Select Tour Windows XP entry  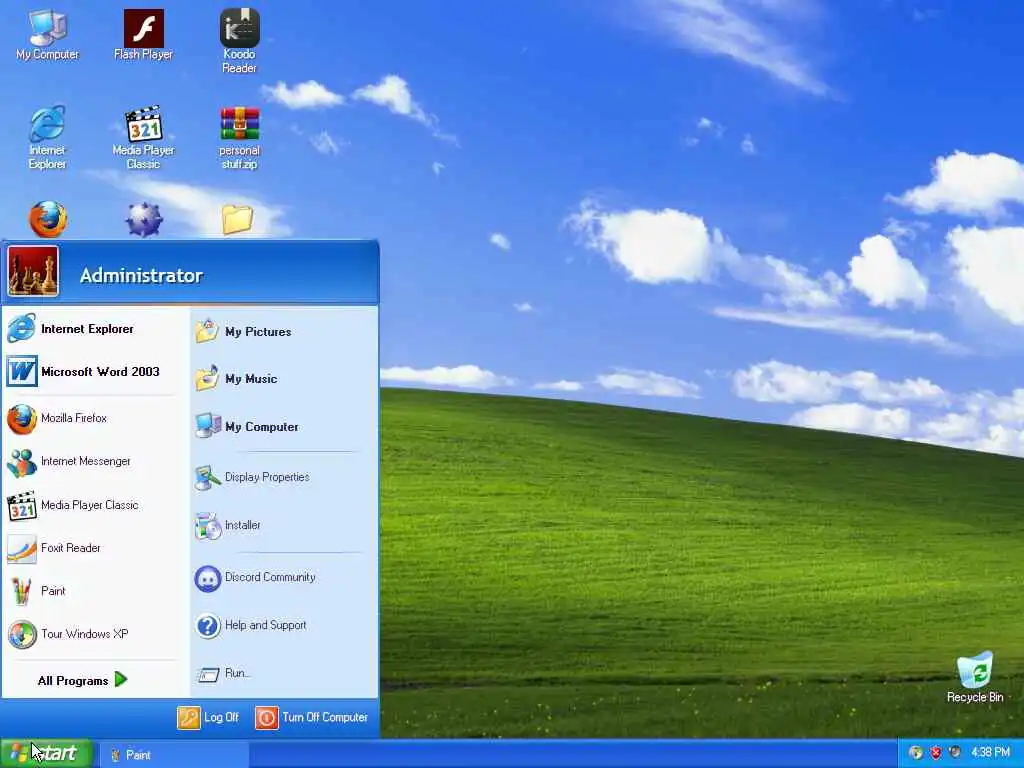click(93, 634)
